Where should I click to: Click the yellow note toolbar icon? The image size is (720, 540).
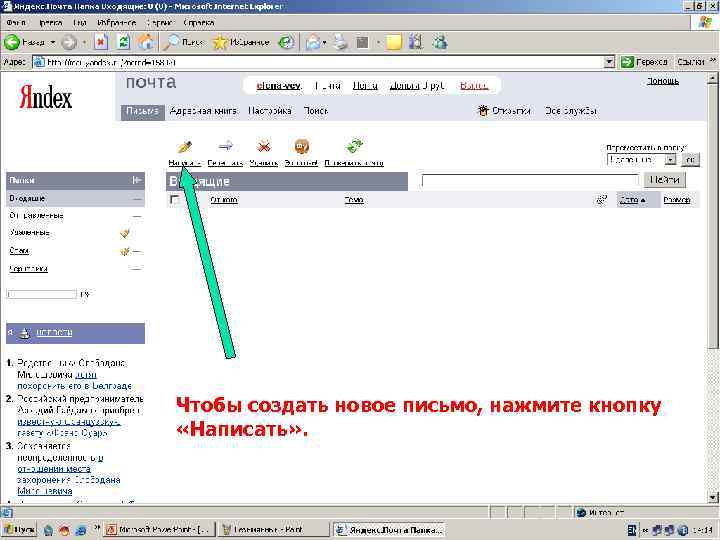tap(394, 43)
